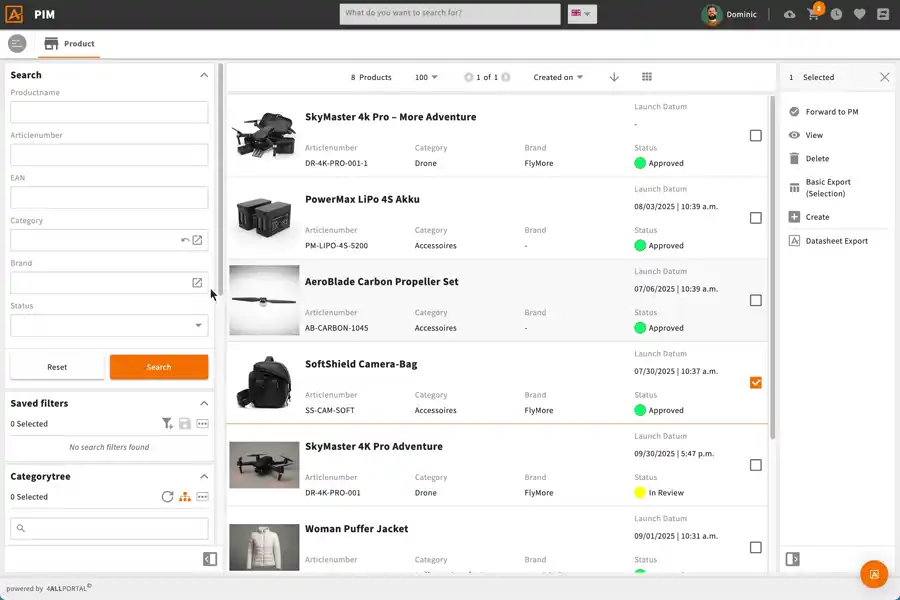Toggle sort direction arrow

(614, 77)
